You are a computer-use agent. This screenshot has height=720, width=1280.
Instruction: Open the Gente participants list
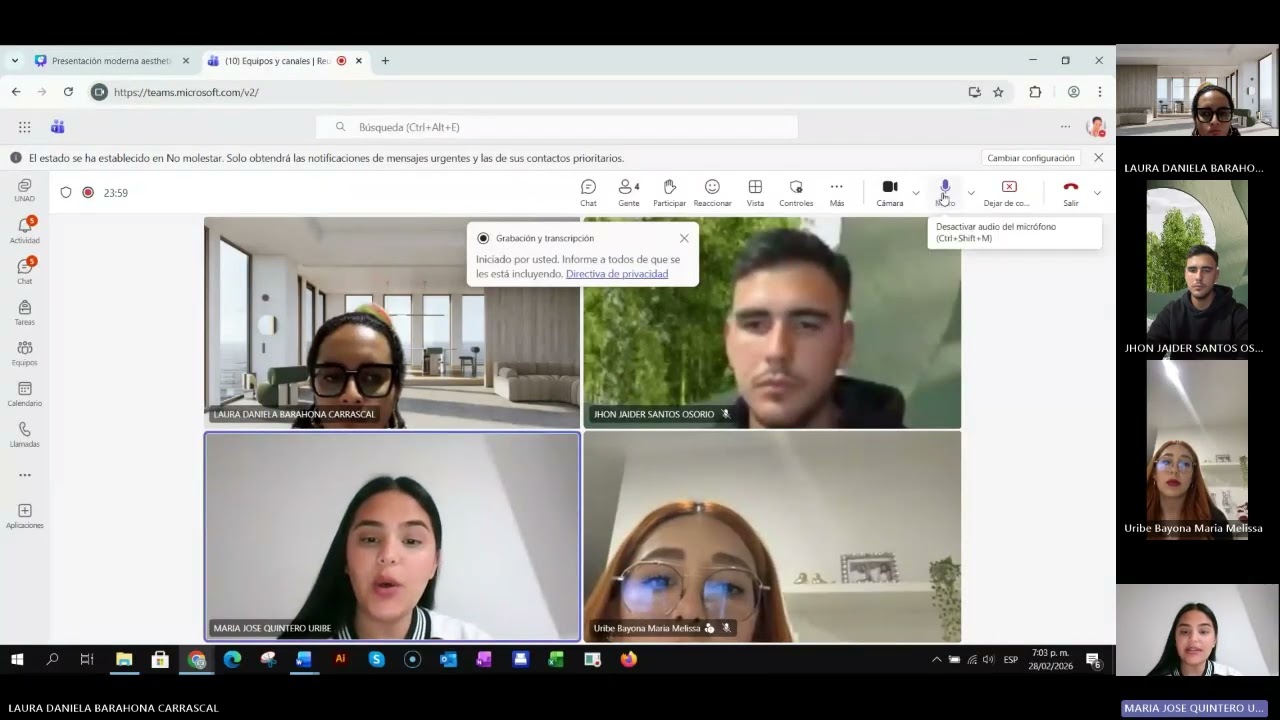click(628, 193)
